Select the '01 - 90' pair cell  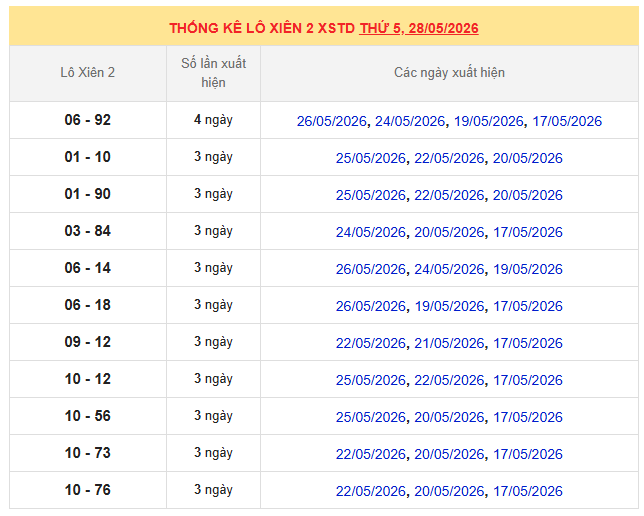click(x=87, y=194)
